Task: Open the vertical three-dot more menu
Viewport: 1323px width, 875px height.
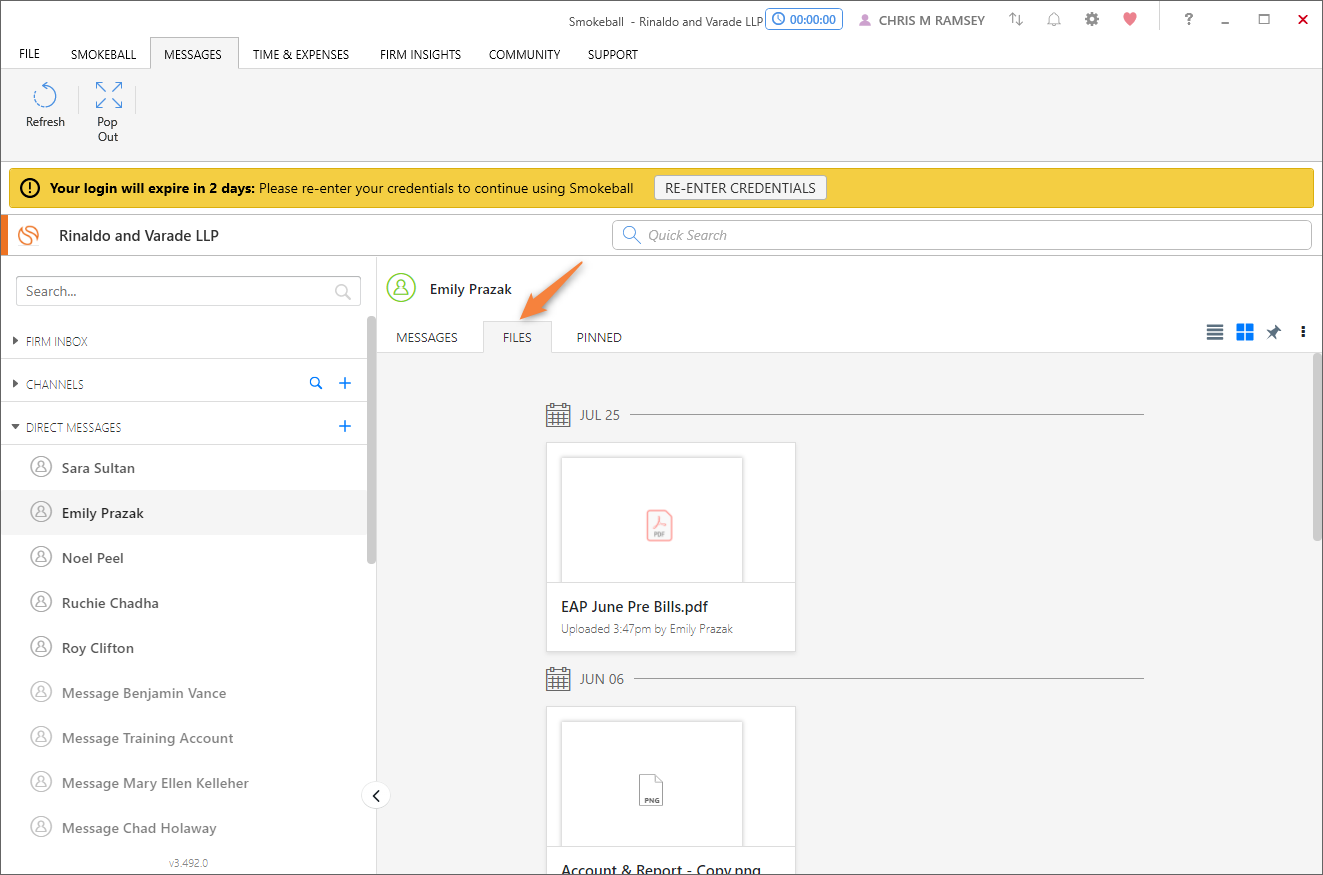Action: (1303, 332)
